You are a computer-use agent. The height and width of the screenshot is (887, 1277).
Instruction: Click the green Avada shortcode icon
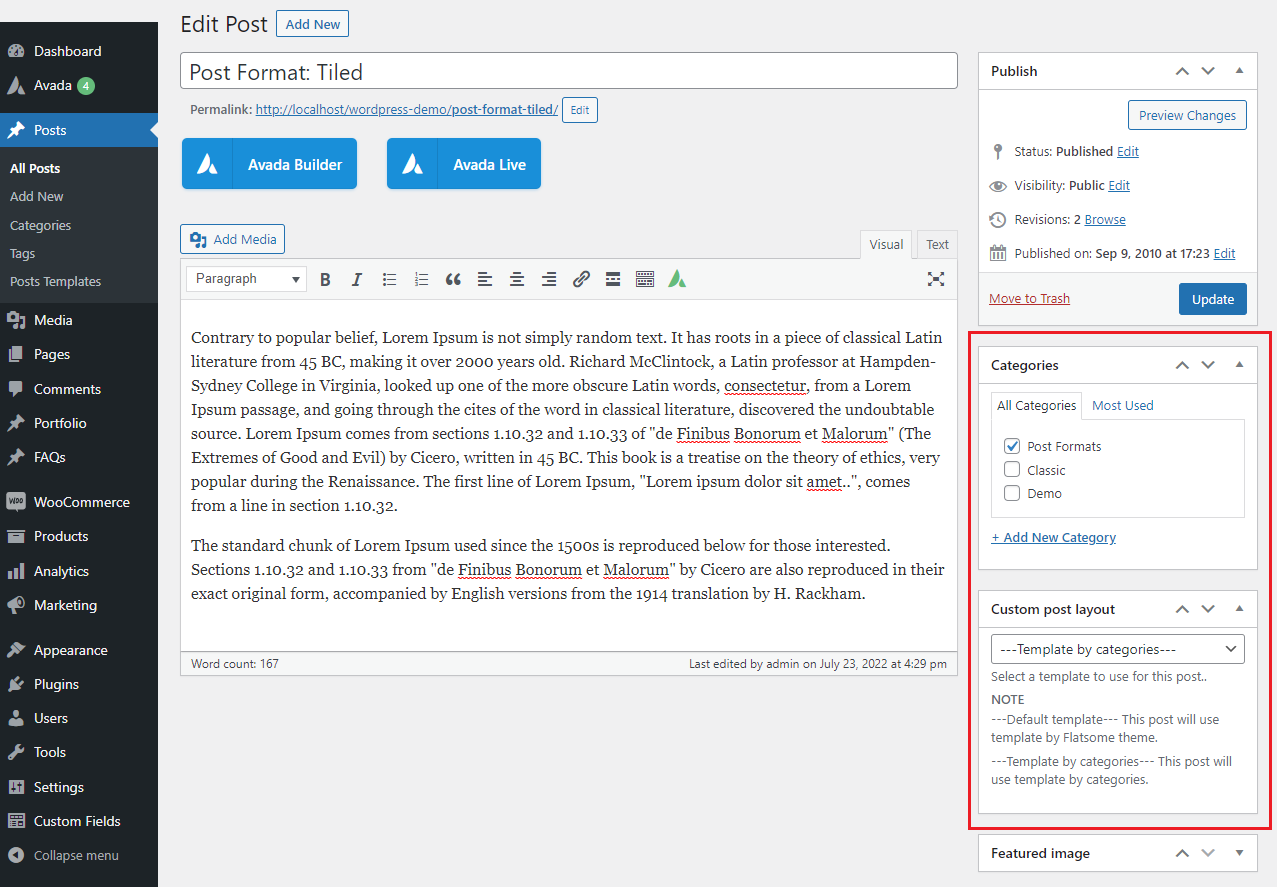(x=677, y=280)
